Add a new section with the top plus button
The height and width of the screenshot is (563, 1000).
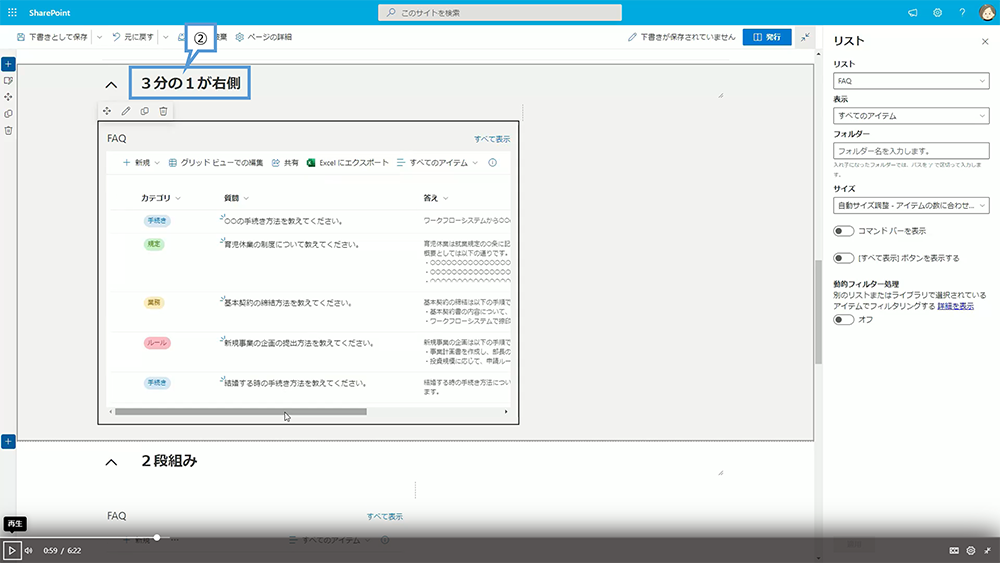tap(8, 63)
